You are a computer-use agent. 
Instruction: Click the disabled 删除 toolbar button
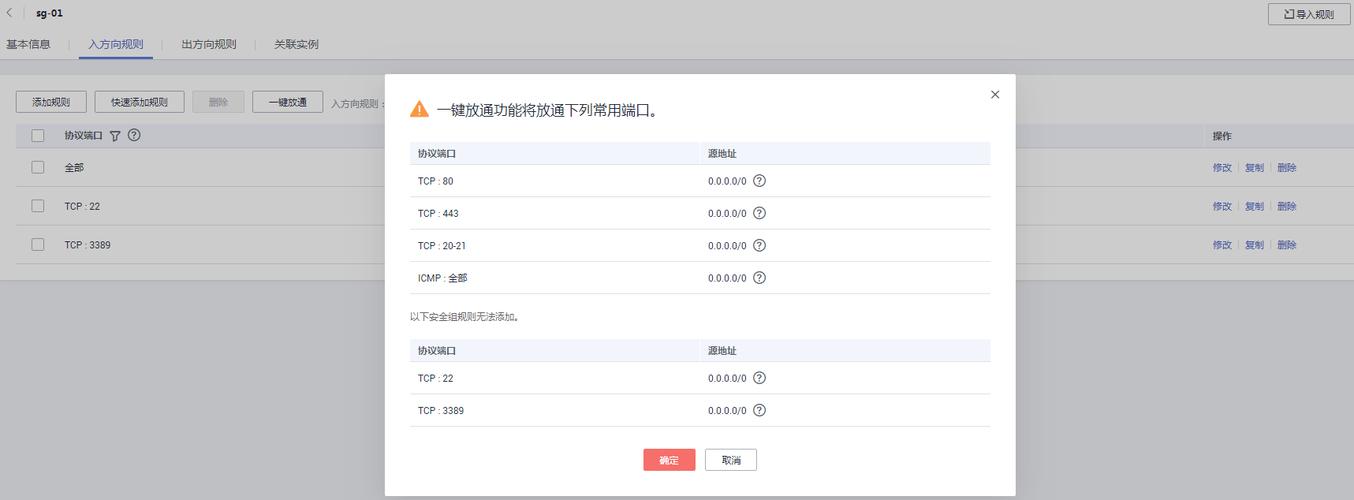(218, 102)
